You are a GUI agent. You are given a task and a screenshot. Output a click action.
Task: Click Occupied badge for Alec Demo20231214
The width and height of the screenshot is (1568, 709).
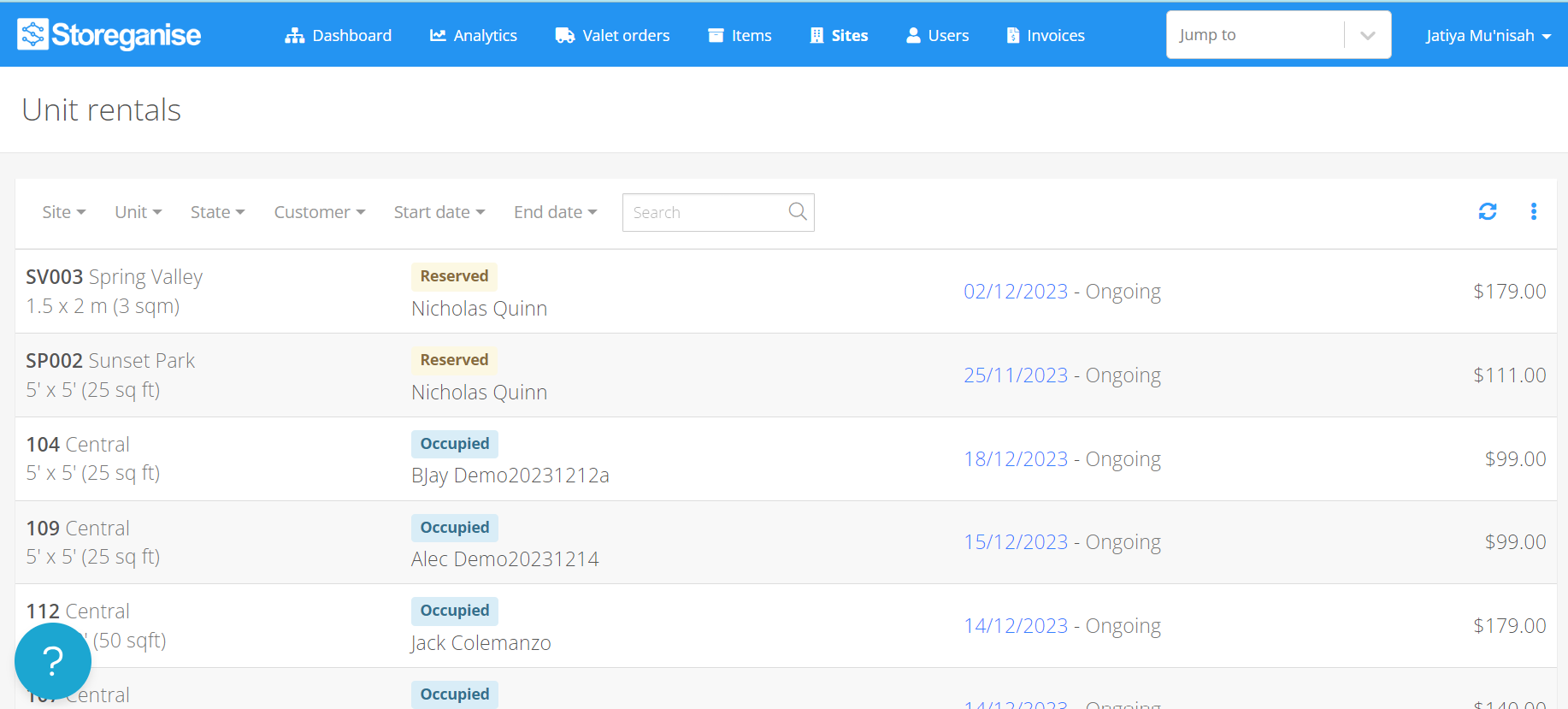(455, 528)
